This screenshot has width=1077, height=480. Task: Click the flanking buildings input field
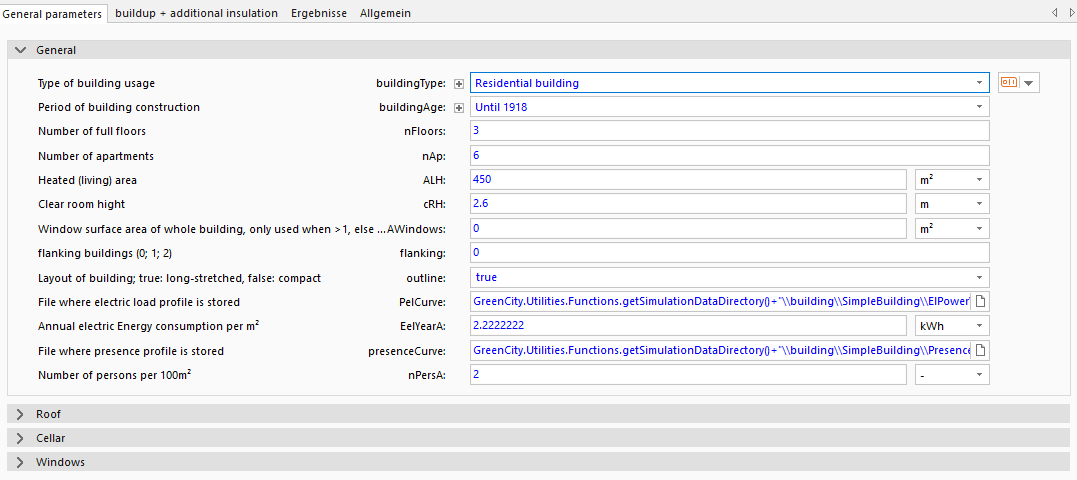pos(729,253)
